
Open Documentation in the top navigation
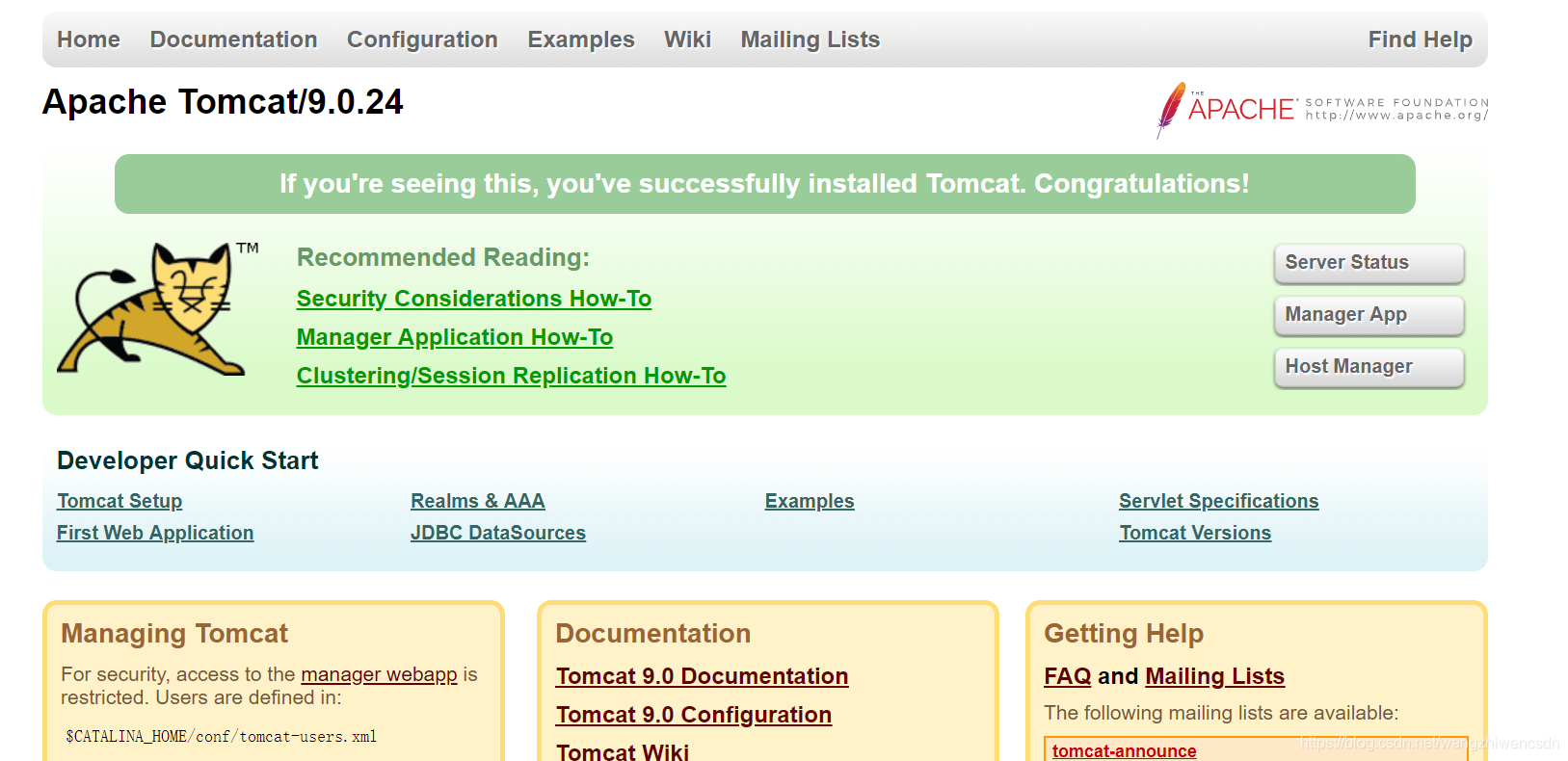[x=233, y=39]
